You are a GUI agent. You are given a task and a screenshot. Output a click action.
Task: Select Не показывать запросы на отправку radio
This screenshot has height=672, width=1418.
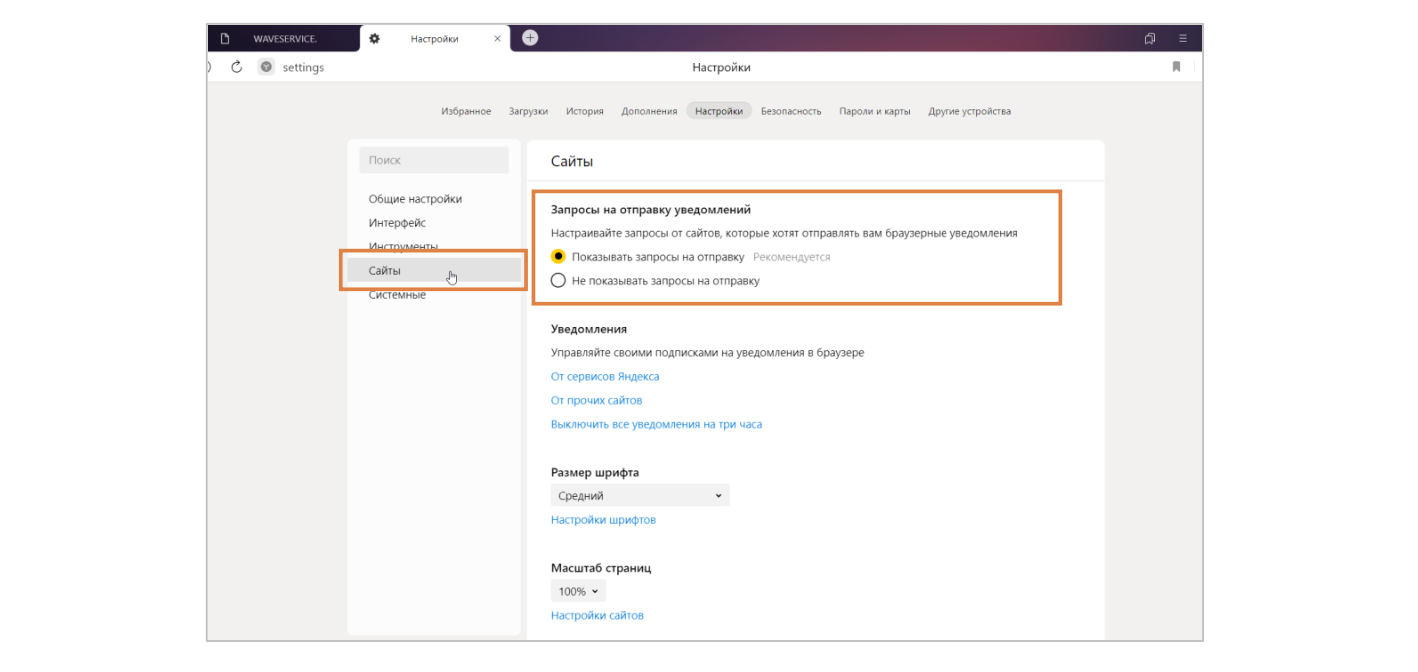click(558, 281)
